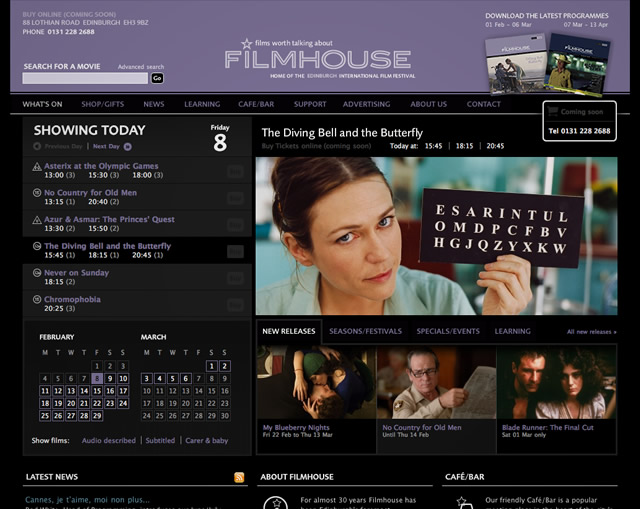Screen dimensions: 640x509
Task: Switch to Specials/Events tab
Action: pyautogui.click(x=448, y=331)
